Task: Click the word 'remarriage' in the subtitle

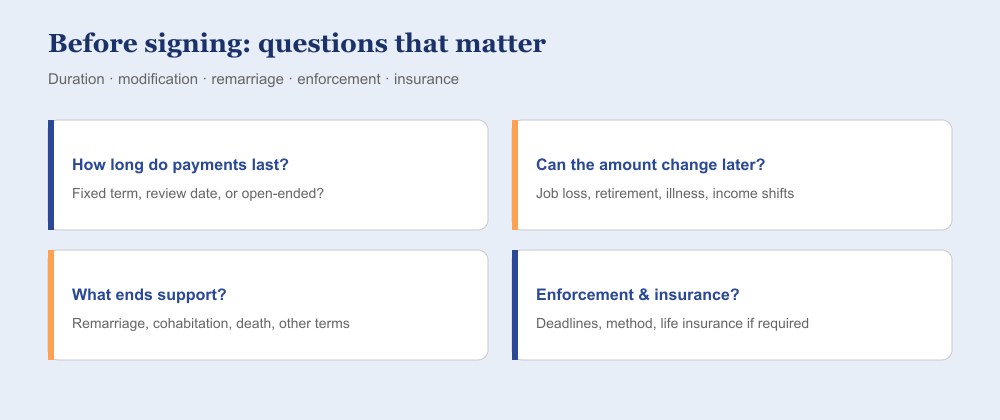Action: 247,80
